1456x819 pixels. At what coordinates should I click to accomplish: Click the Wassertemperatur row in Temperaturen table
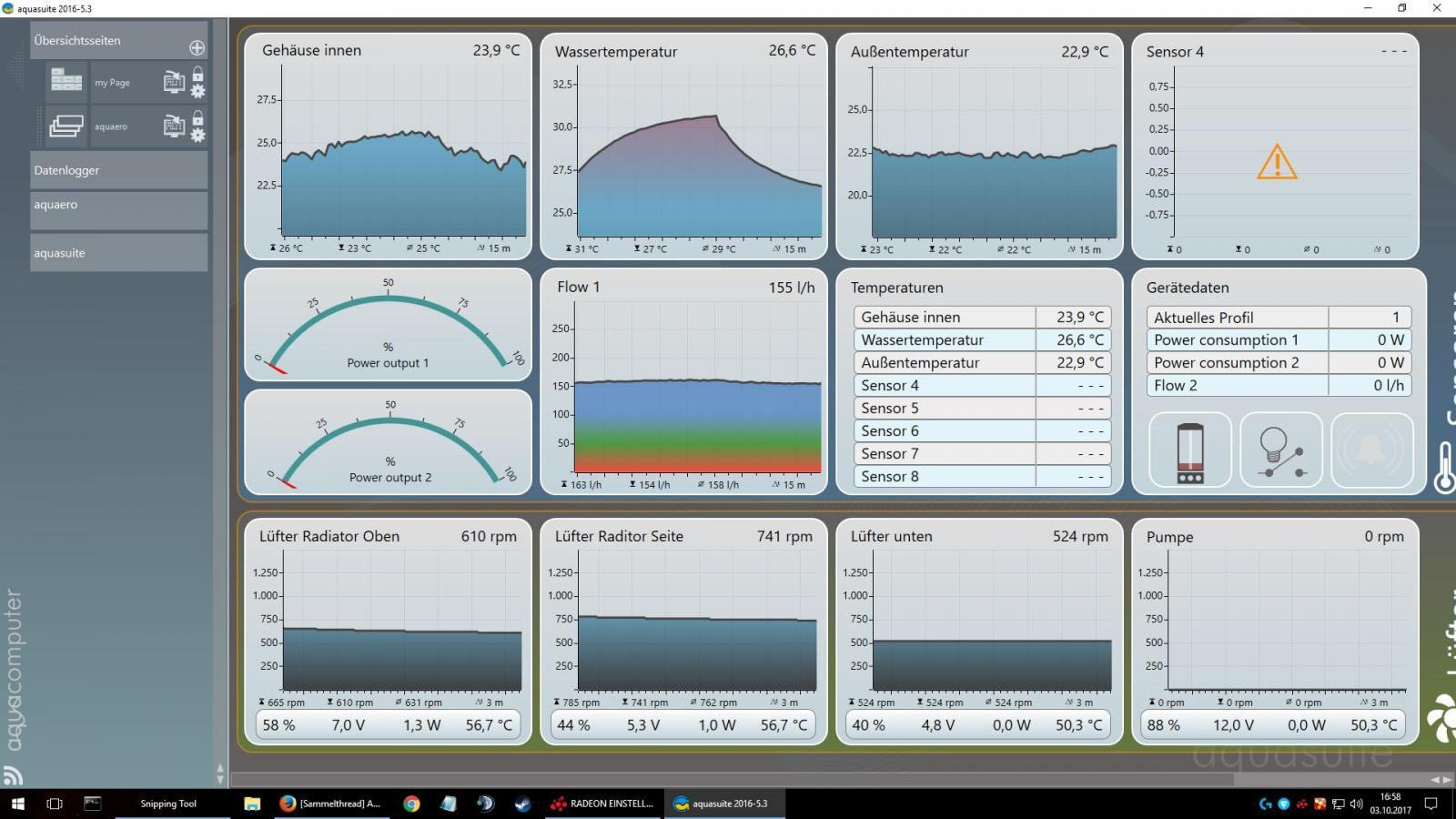pyautogui.click(x=983, y=339)
